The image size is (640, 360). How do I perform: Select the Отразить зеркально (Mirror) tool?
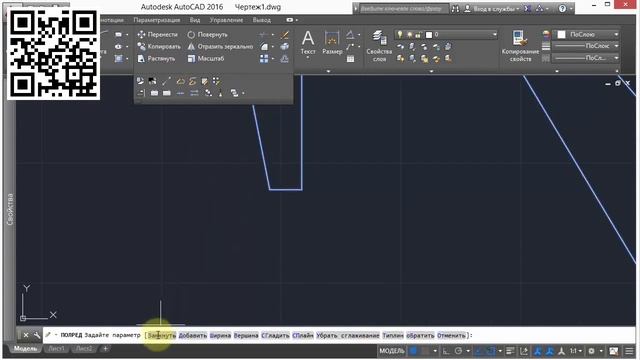(220, 47)
